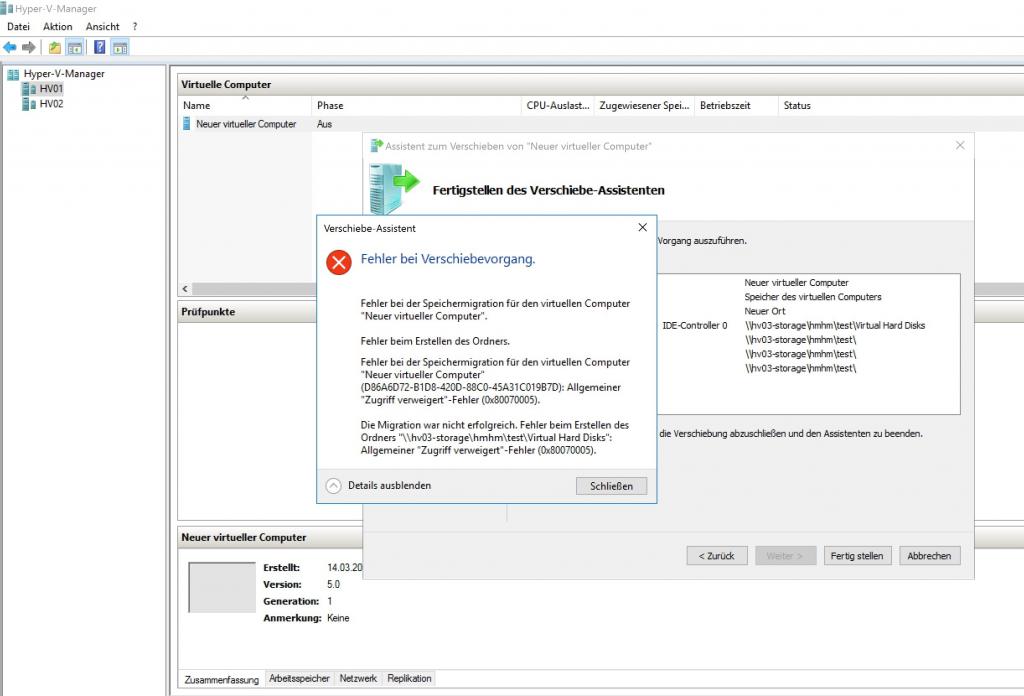1024x696 pixels.
Task: Click the VM preview thumbnail in the summary pane
Action: tap(222, 587)
